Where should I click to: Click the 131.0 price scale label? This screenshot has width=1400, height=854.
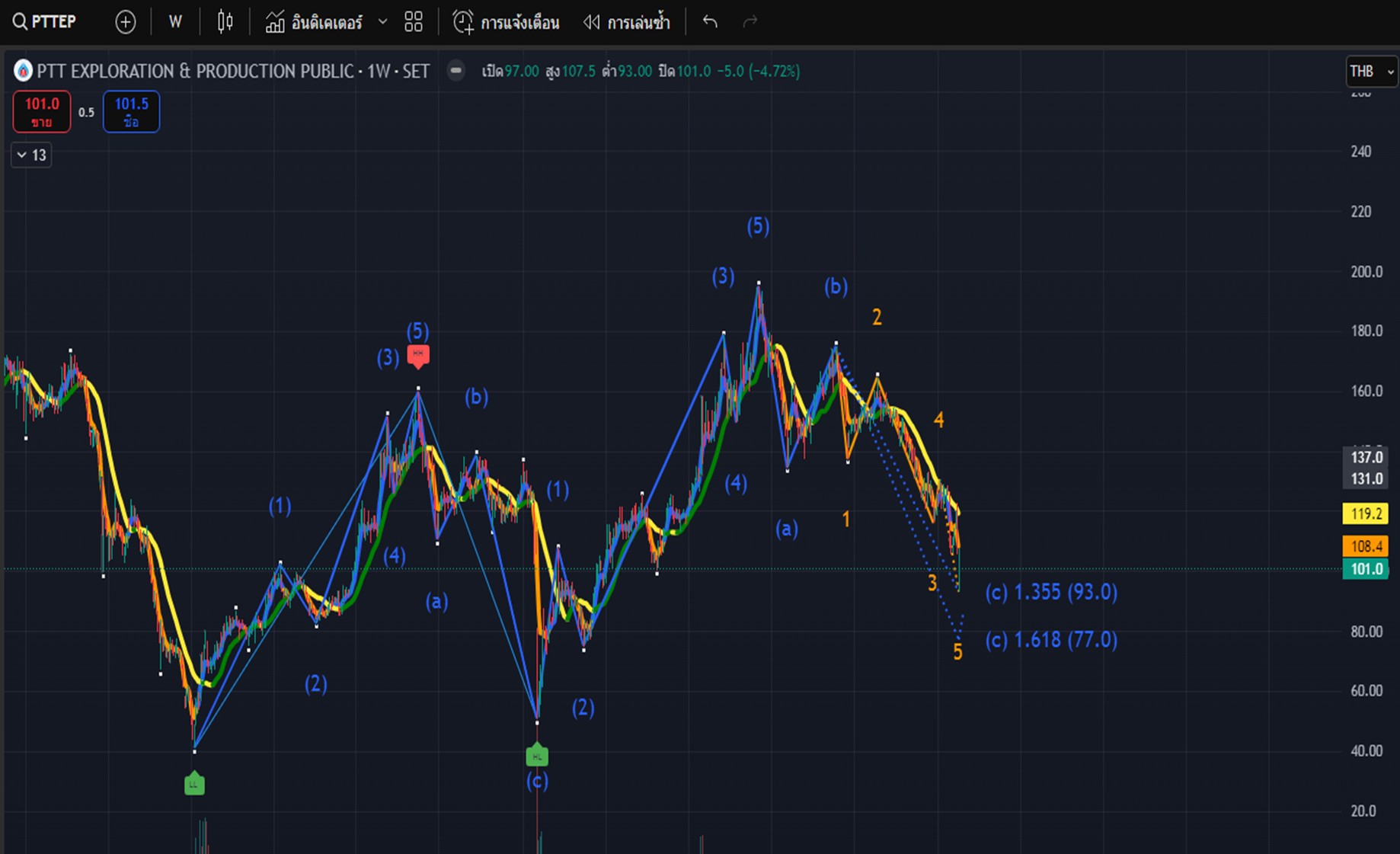coord(1366,478)
